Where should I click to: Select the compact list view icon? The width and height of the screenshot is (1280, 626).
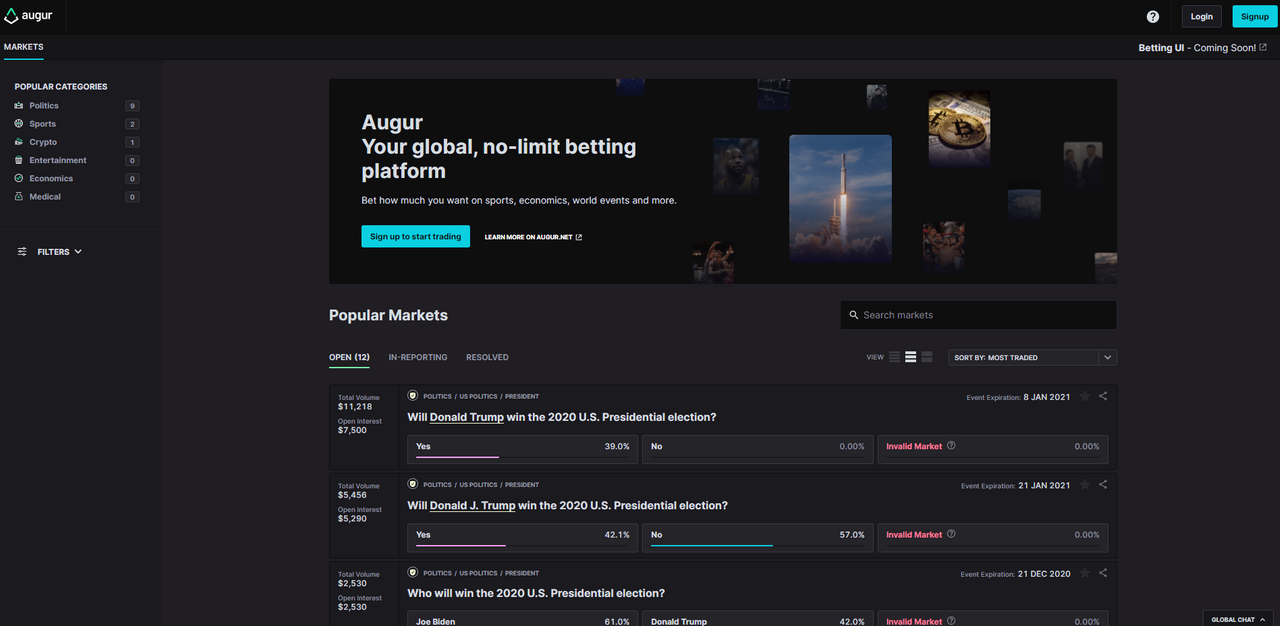[894, 357]
